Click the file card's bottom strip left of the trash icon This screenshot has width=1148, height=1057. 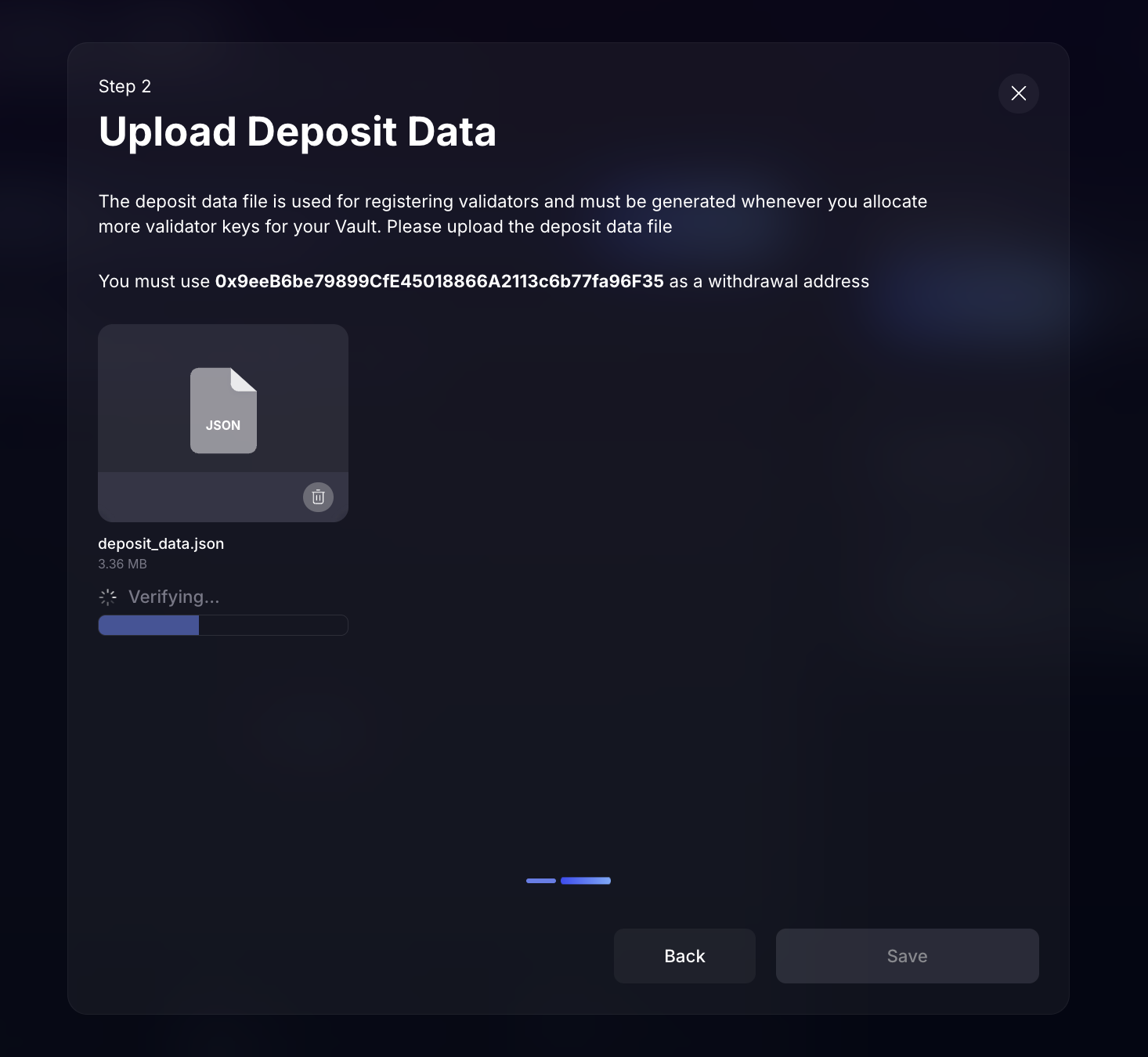[x=196, y=497]
